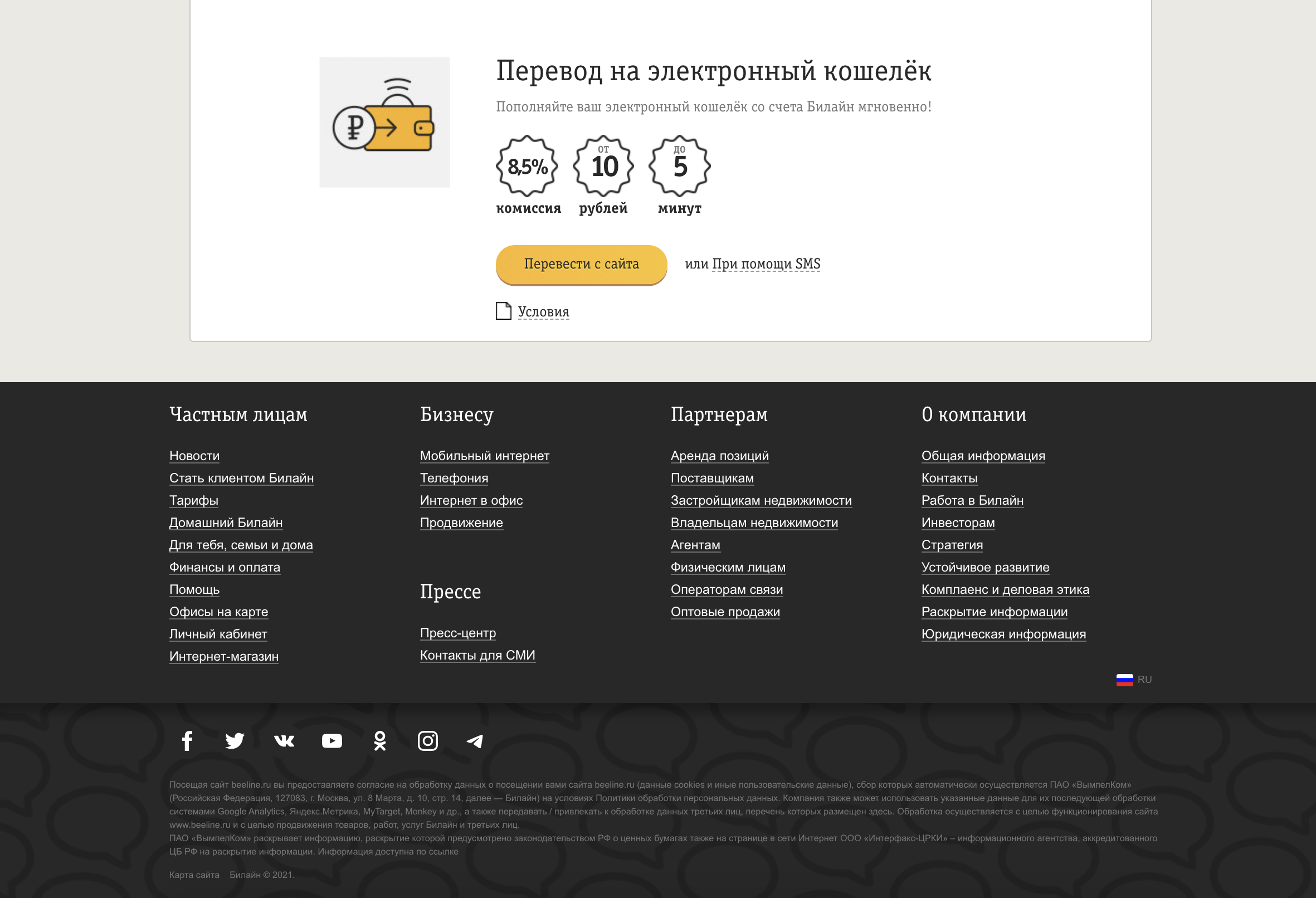This screenshot has height=898, width=1316.
Task: Open the Twitter social icon
Action: [x=235, y=740]
